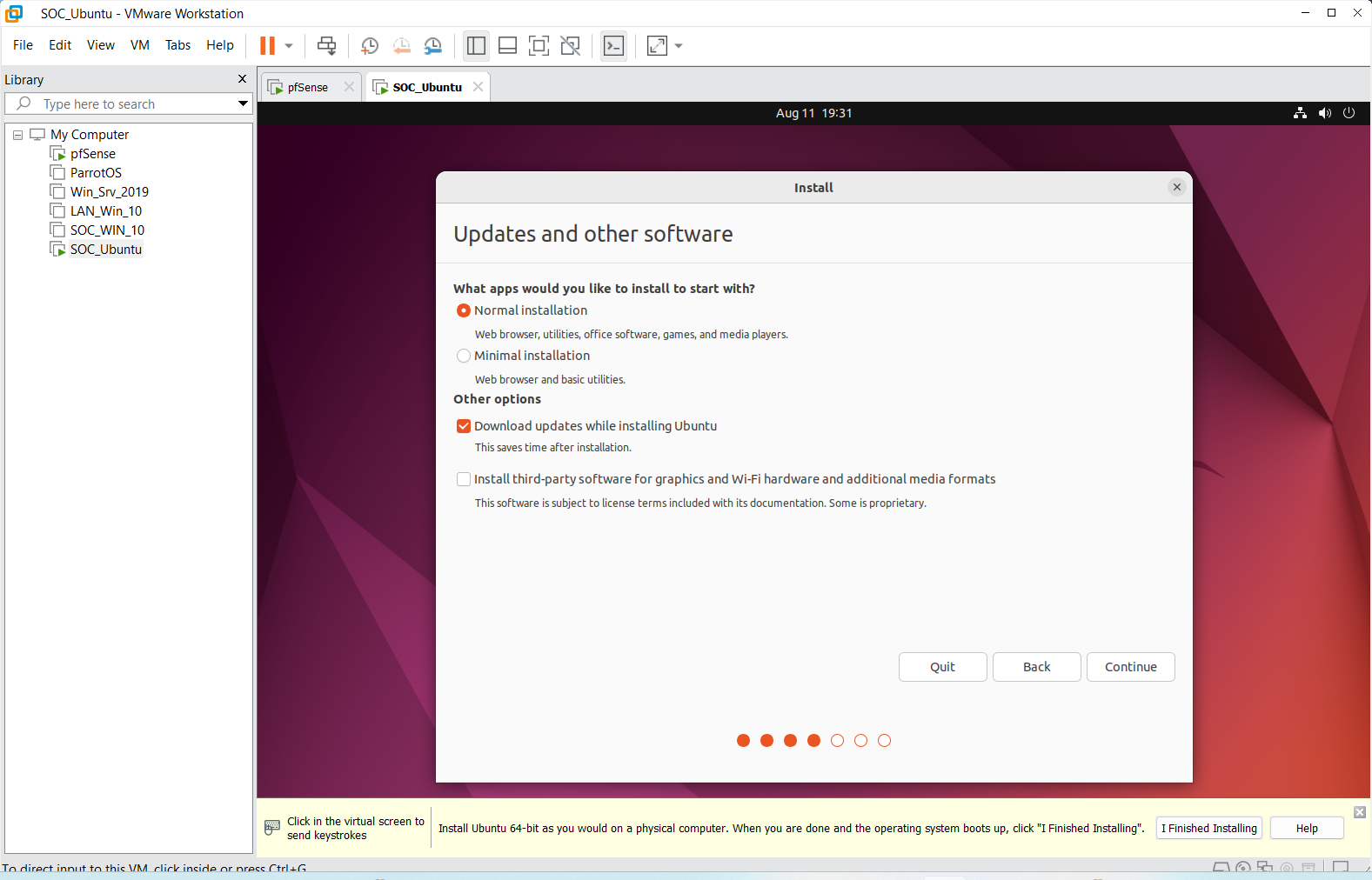Close the Library panel

coord(242,79)
